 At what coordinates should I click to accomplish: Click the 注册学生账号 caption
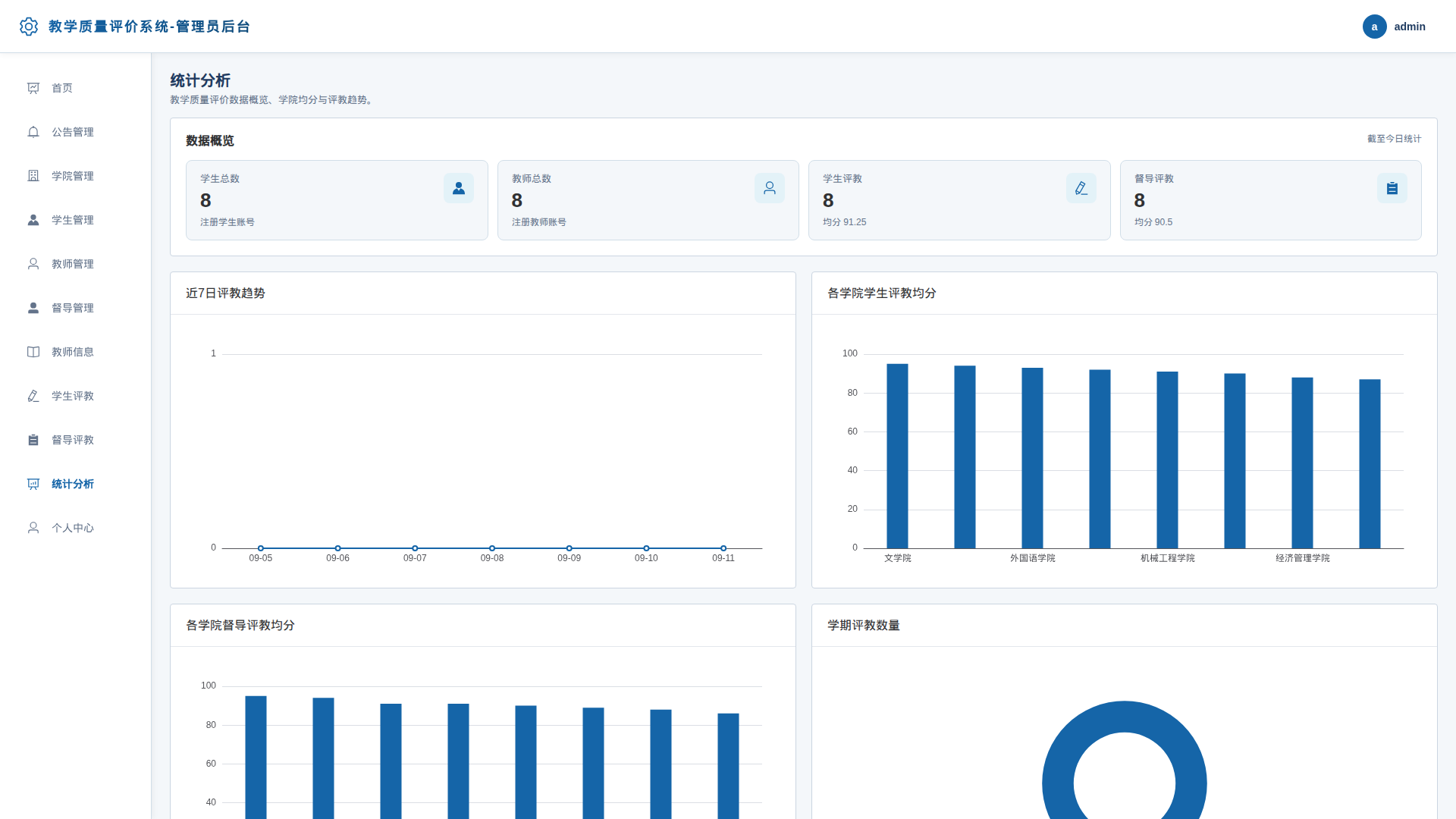click(227, 222)
